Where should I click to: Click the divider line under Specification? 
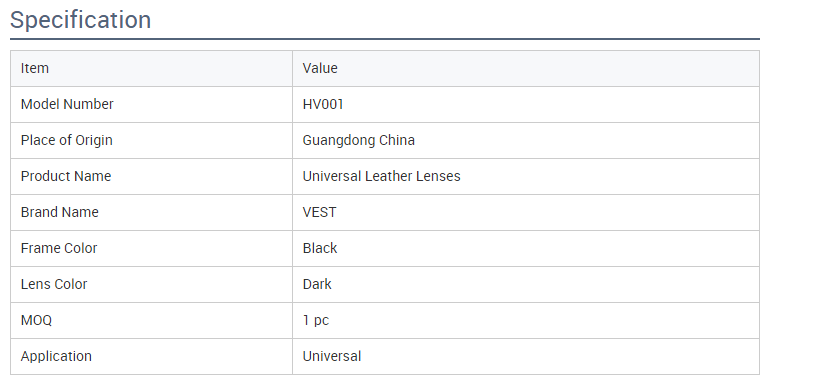[x=385, y=39]
